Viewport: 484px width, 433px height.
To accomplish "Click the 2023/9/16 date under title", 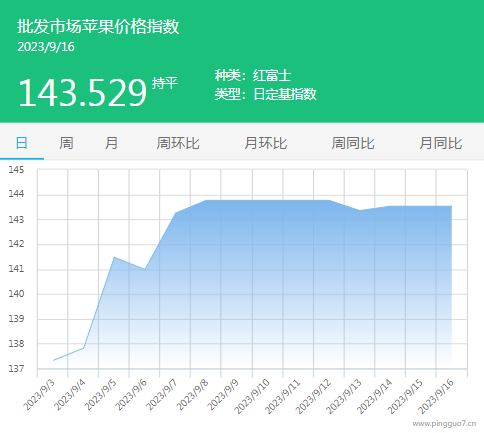I will [x=46, y=47].
